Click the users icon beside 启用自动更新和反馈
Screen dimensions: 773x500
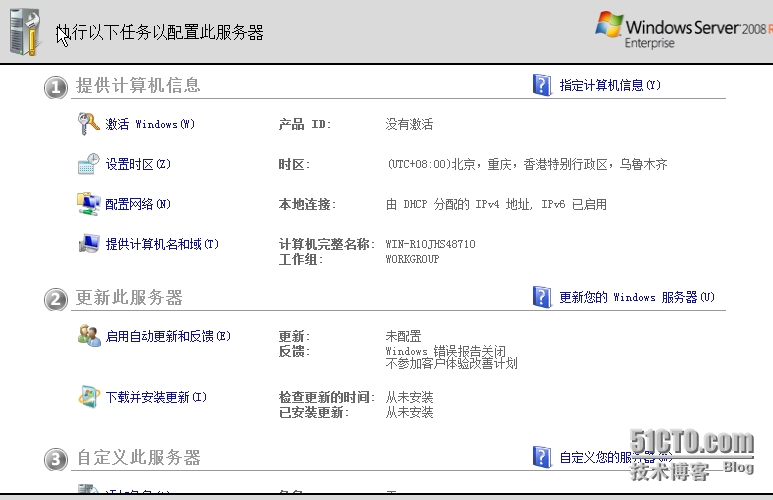tap(89, 335)
